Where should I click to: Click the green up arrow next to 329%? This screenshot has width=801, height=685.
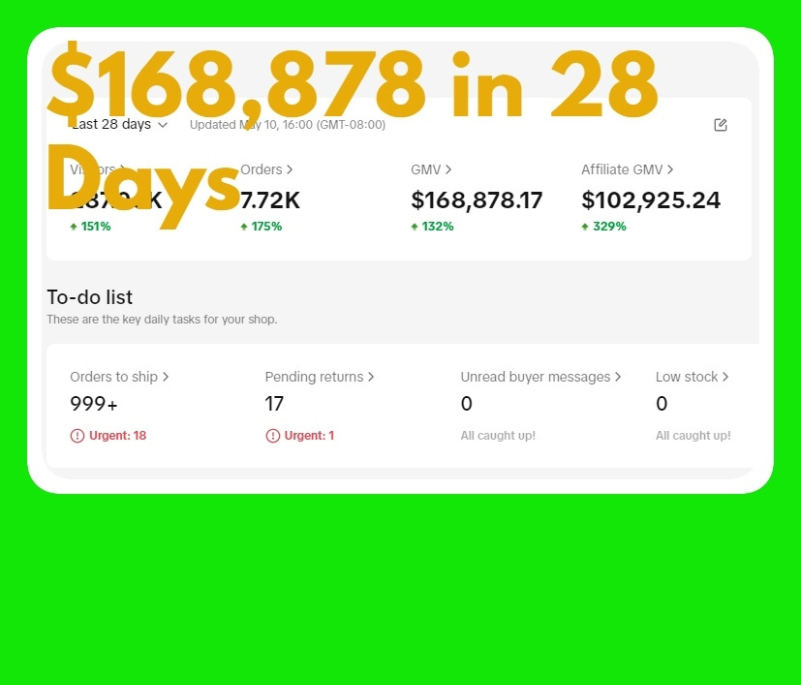click(x=586, y=227)
